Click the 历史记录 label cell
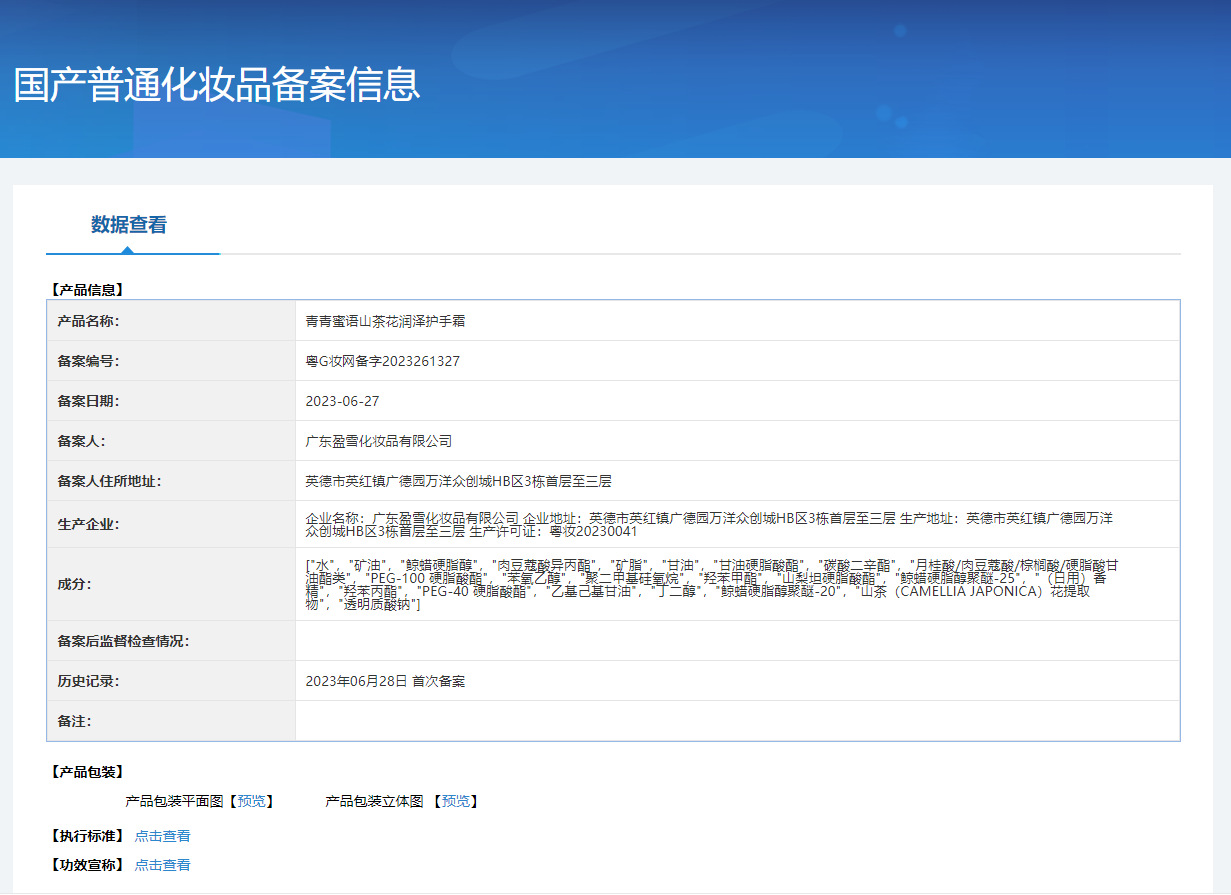The width and height of the screenshot is (1231, 895). (x=171, y=681)
